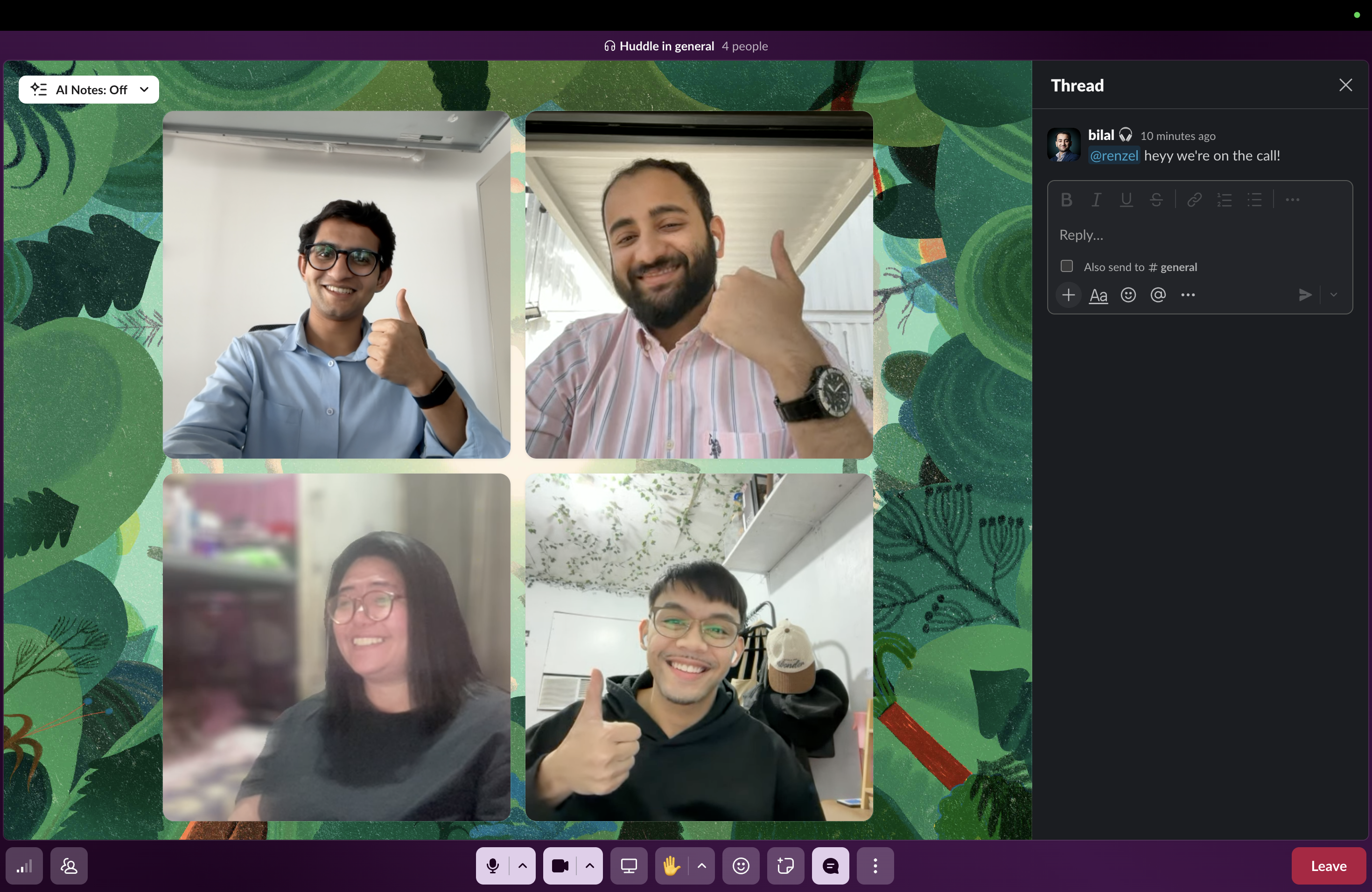Select the blurred background participant video
The image size is (1372, 892).
pos(336,647)
